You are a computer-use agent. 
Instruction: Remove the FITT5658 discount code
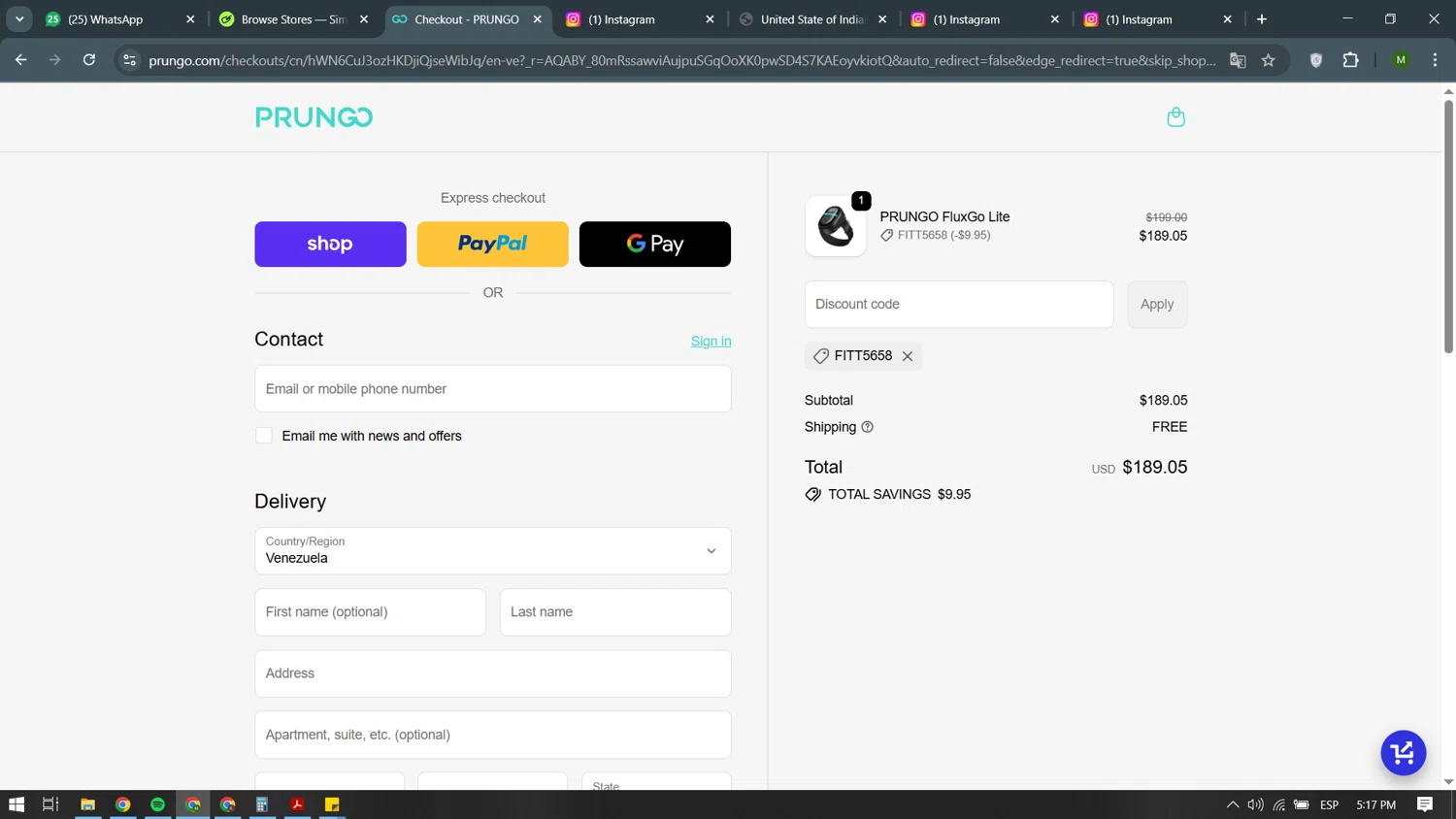point(908,356)
